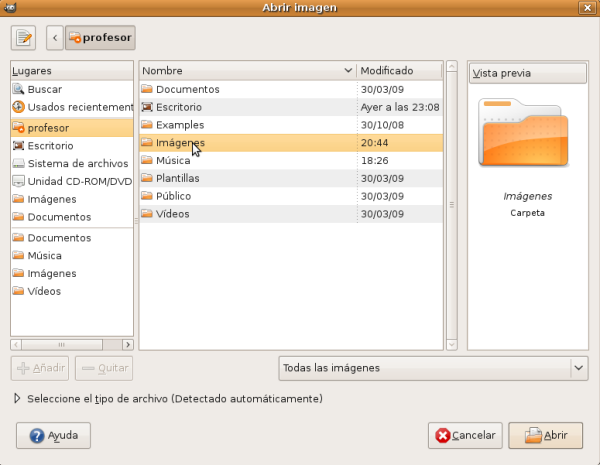Screen dimensions: 600x465
Task: Toggle the profesor path button
Action: 100,38
